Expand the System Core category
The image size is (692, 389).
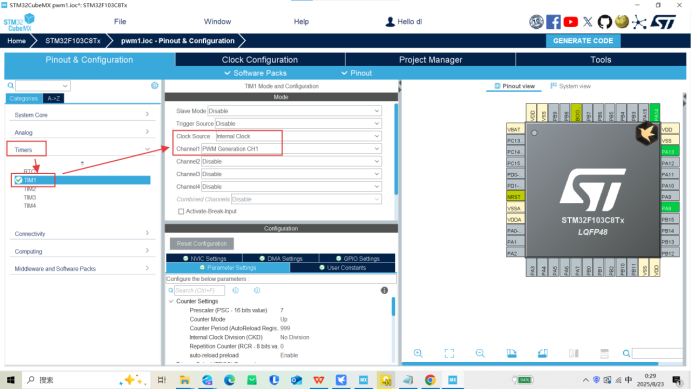(x=82, y=115)
